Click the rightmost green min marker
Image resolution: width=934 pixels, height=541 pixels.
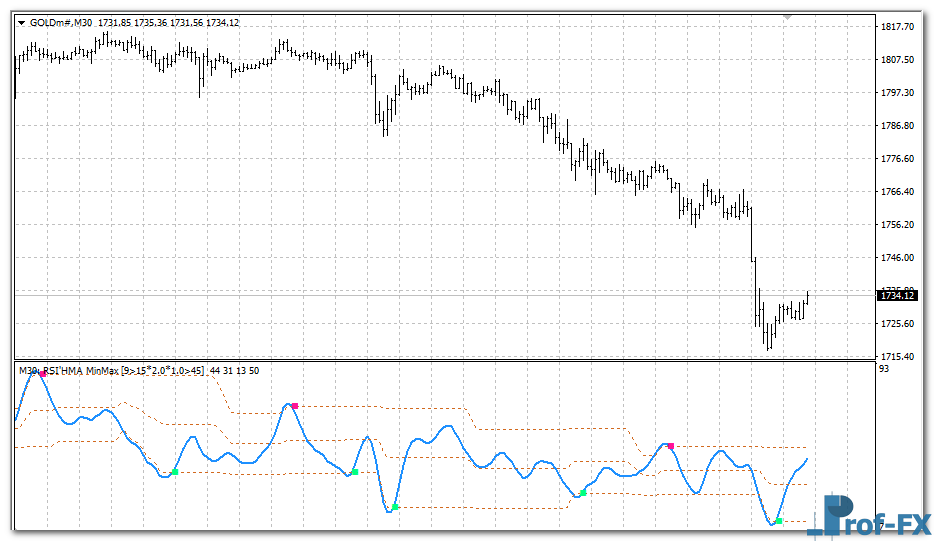click(779, 521)
